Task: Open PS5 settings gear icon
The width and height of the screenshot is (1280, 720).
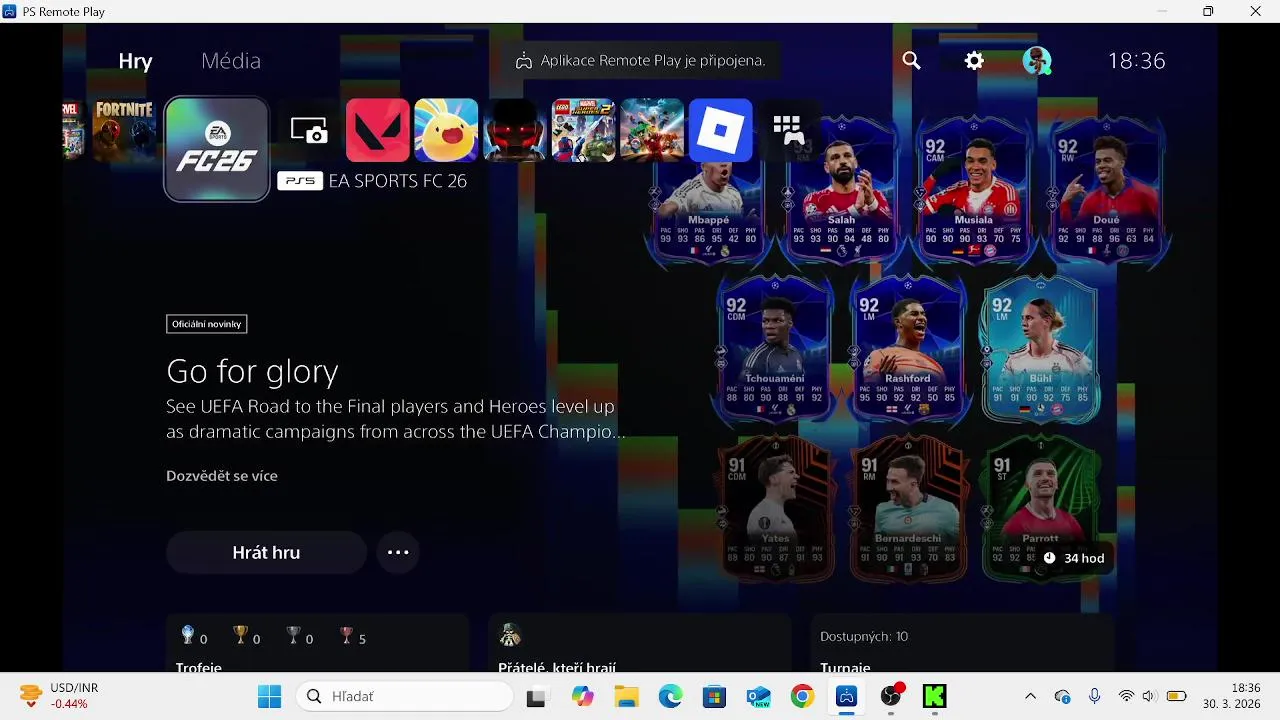Action: (974, 61)
